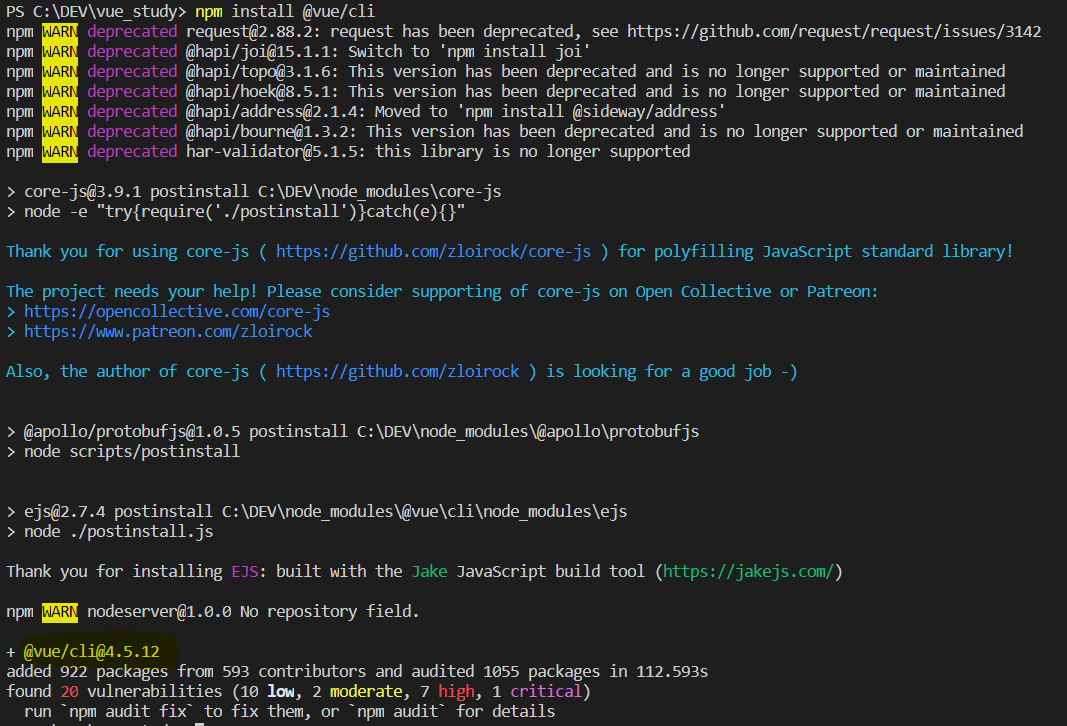Click the red '20' vulnerabilities count
Viewport: 1067px width, 726px height.
[69, 692]
